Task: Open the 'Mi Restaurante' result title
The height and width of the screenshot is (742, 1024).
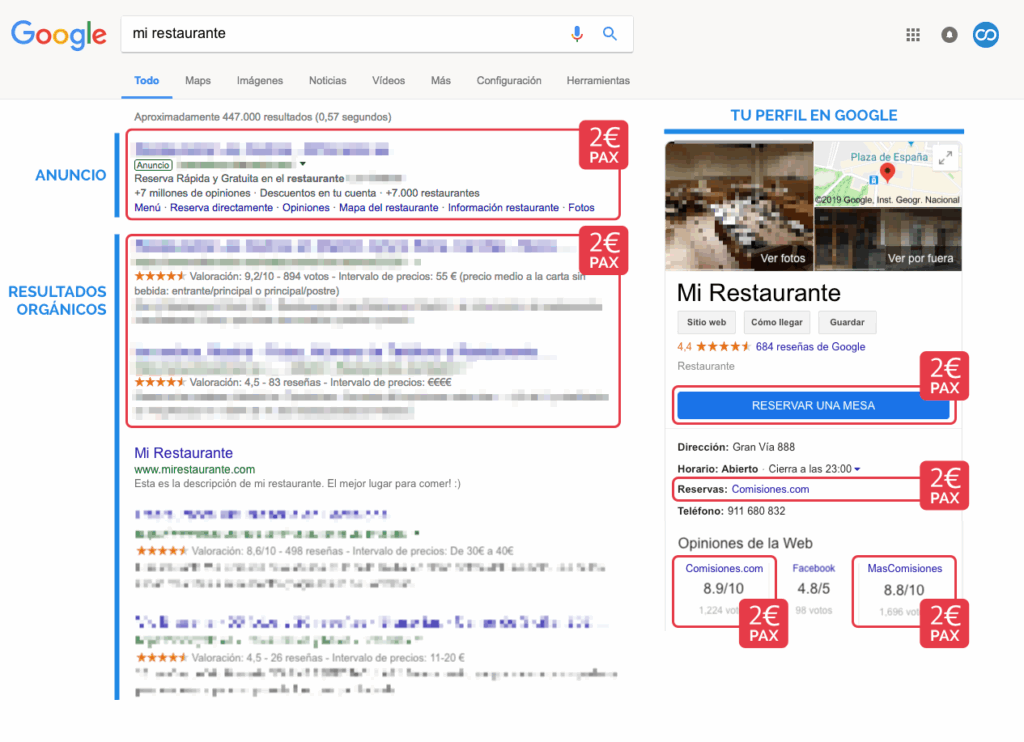Action: (x=184, y=453)
